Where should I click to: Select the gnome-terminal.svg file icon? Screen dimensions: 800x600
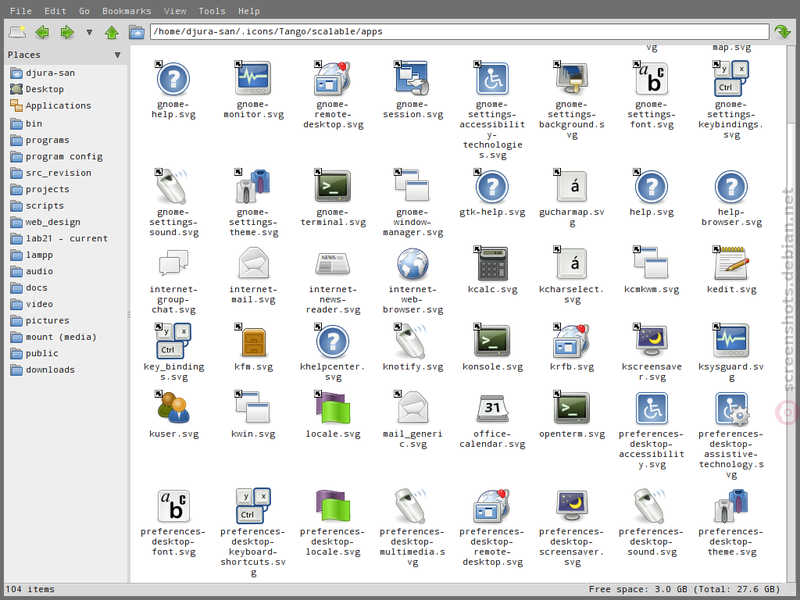pyautogui.click(x=333, y=186)
